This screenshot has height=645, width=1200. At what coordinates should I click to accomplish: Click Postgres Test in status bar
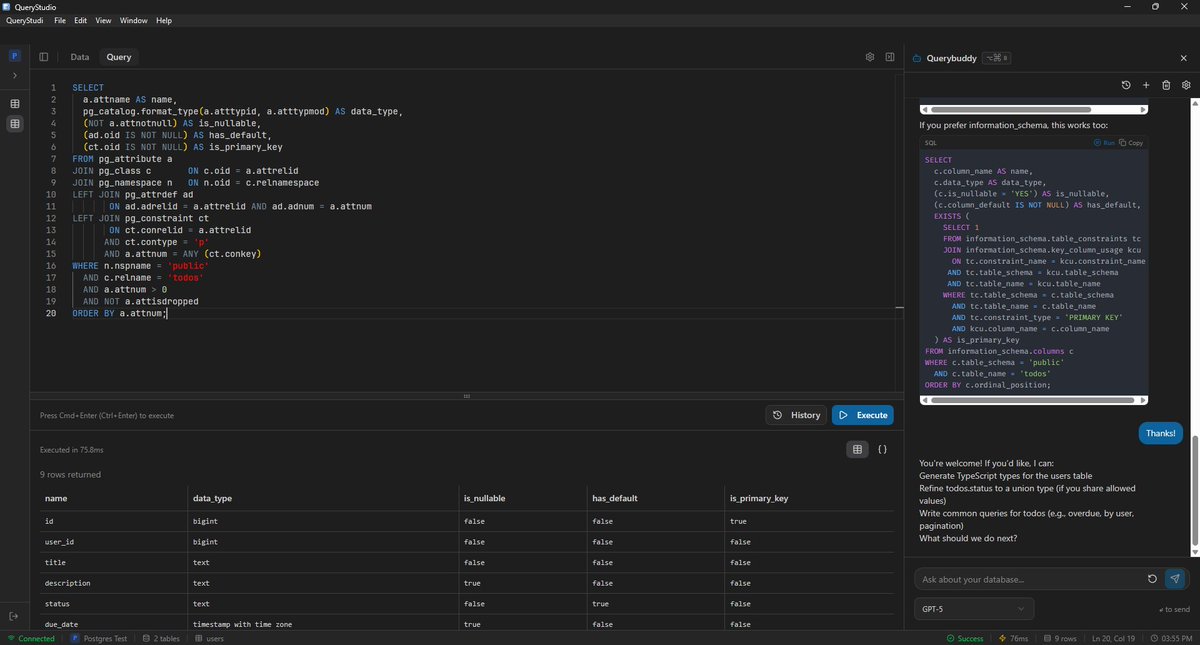(100, 638)
